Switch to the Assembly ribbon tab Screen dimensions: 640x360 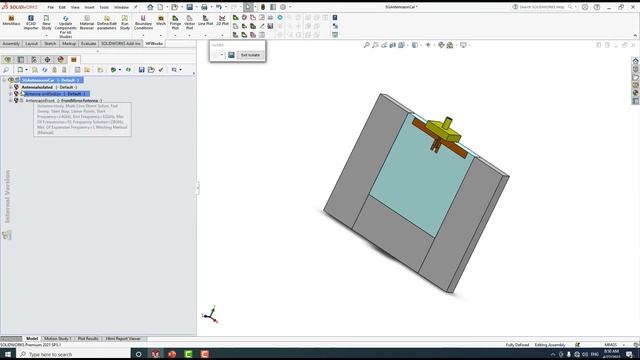pyautogui.click(x=11, y=43)
